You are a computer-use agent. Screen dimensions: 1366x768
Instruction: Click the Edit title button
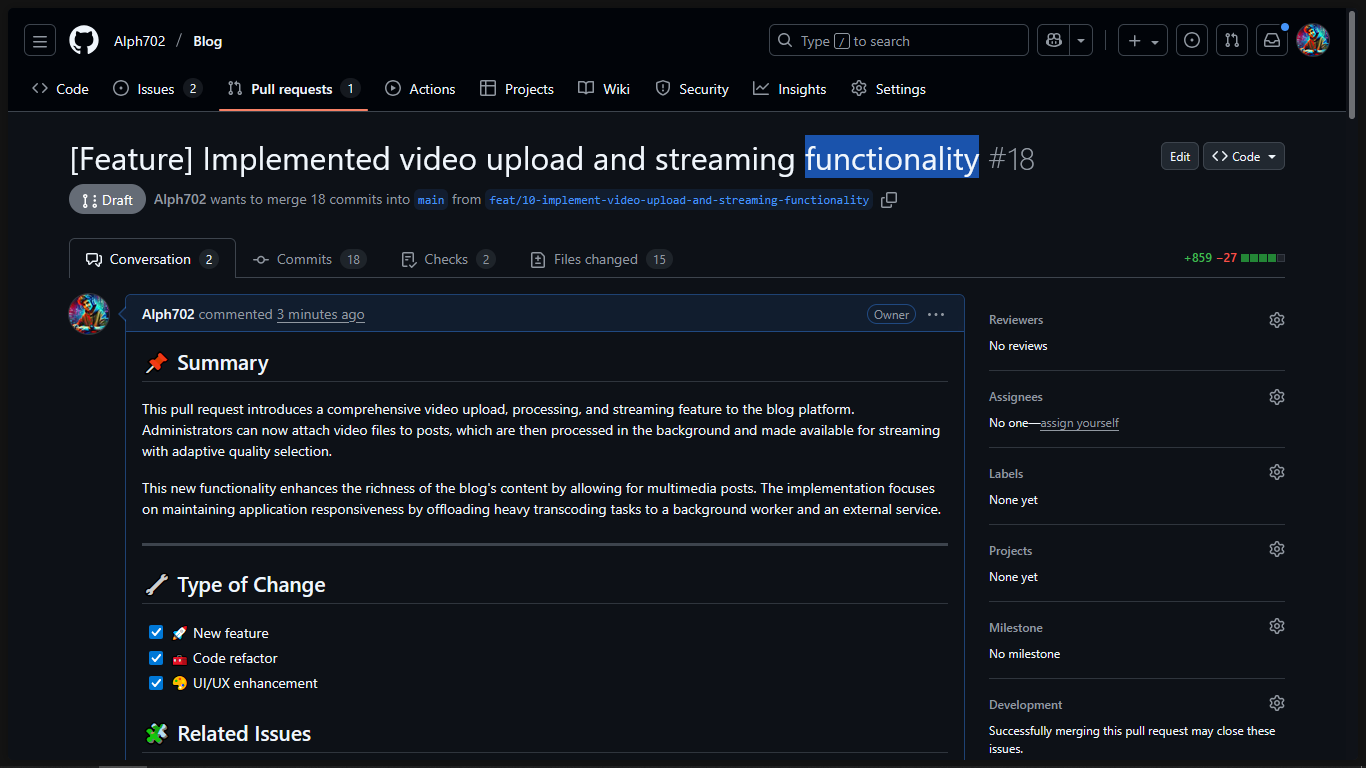[1180, 157]
